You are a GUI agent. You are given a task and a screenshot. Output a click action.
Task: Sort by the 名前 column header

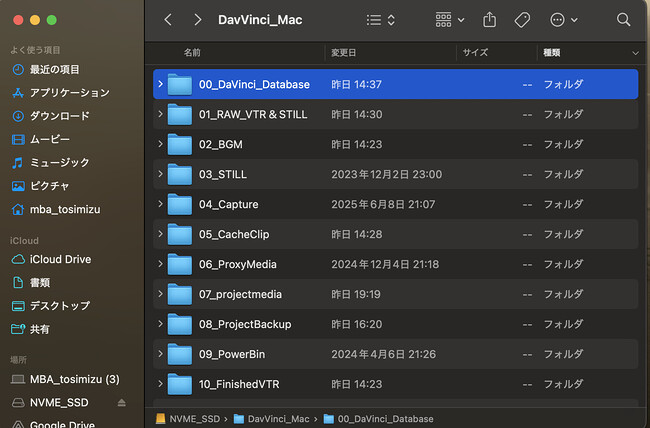click(x=192, y=53)
